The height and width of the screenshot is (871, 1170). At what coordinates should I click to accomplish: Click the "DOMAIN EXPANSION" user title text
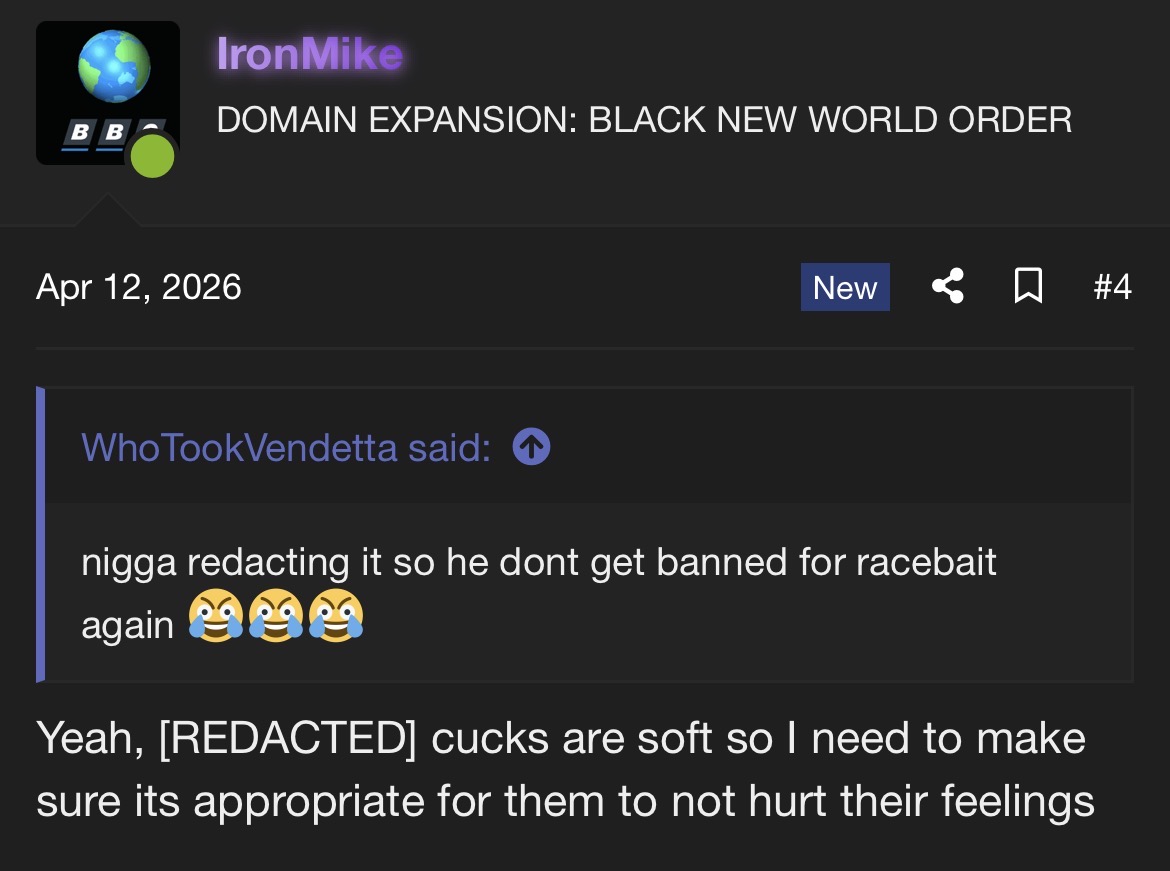tap(644, 119)
